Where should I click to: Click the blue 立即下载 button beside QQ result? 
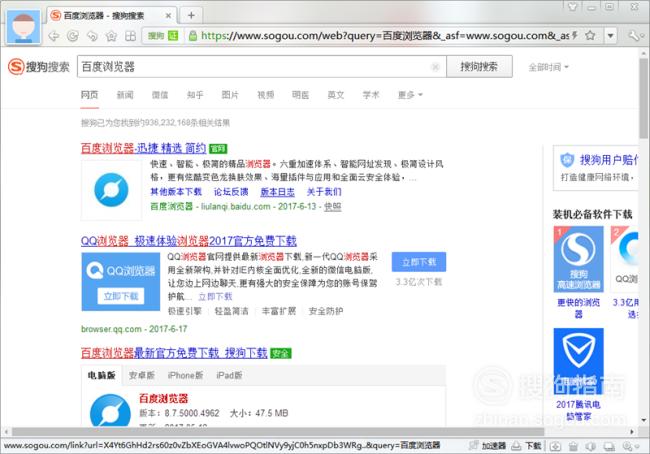tap(419, 262)
